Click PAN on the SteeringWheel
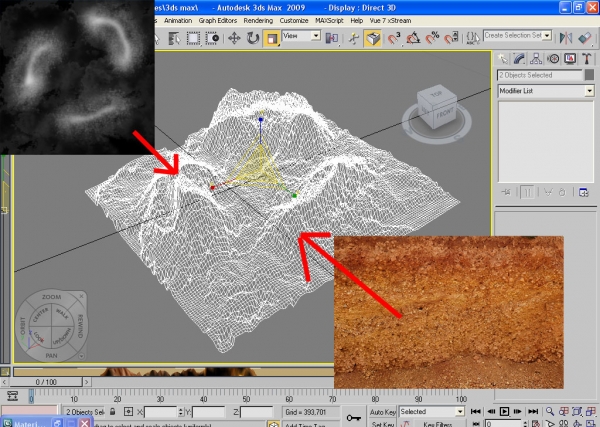Screen dimensions: 600x427 51,355
